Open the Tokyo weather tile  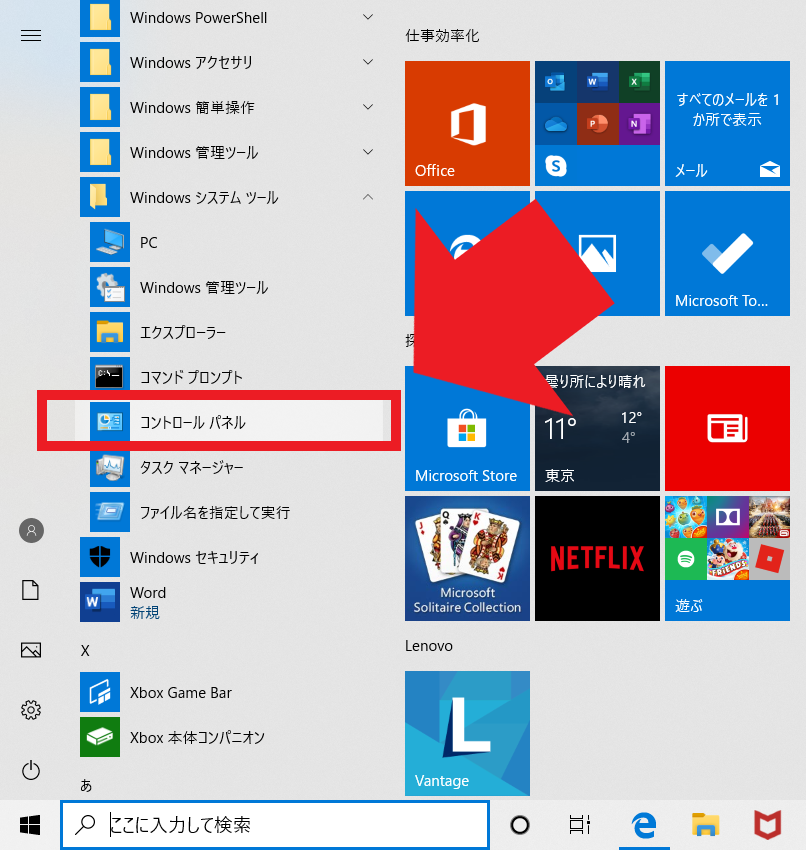(597, 428)
